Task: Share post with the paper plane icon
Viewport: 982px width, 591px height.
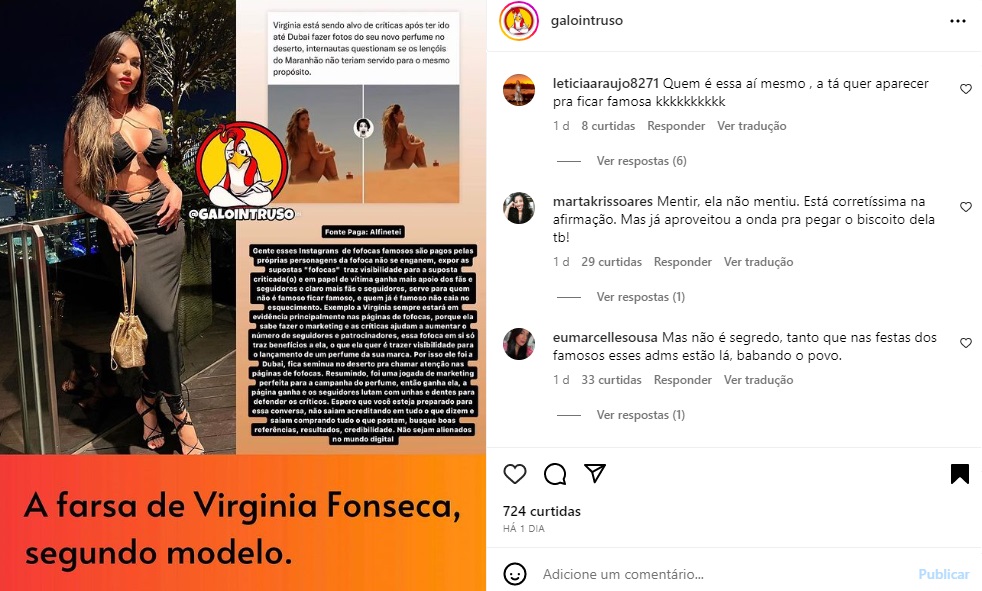Action: (x=594, y=473)
